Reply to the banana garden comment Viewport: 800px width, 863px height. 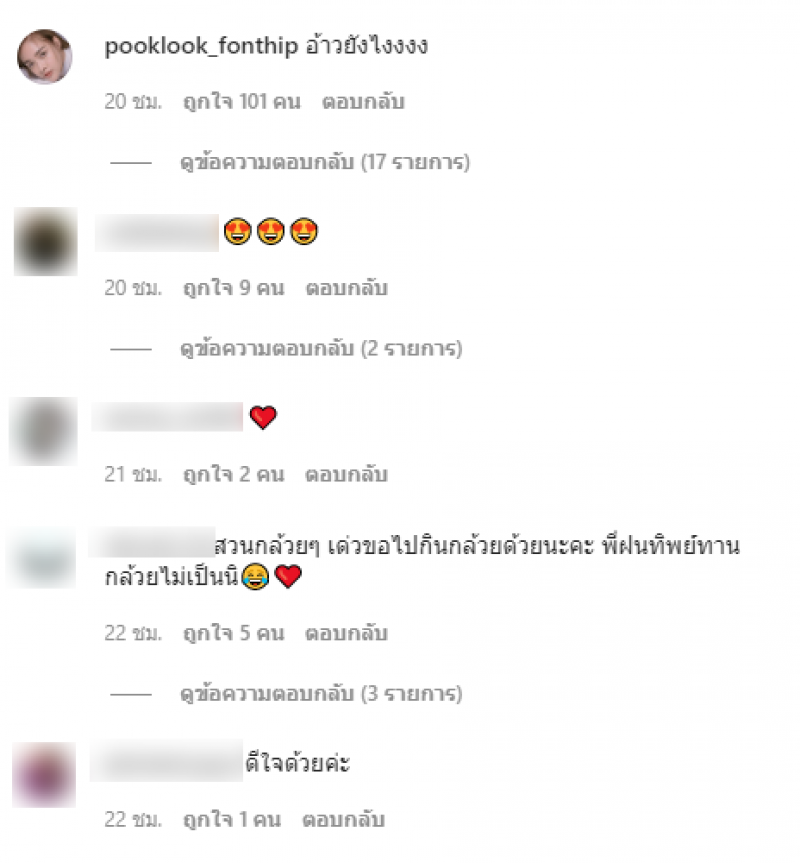point(347,633)
